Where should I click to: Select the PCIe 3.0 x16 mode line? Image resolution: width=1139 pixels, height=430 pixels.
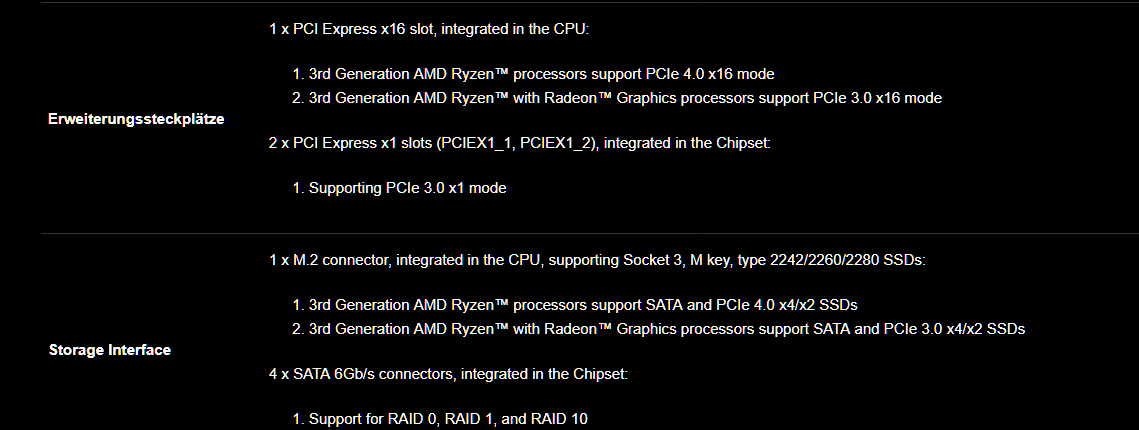(617, 98)
